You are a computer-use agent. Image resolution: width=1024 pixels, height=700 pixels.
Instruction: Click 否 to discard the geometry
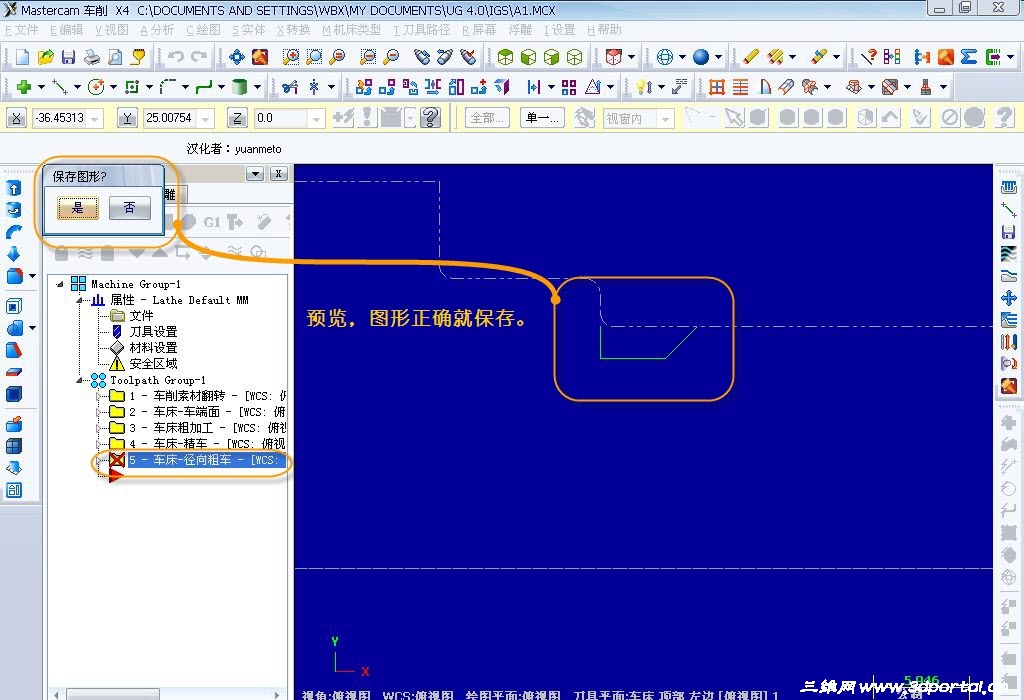pyautogui.click(x=129, y=208)
